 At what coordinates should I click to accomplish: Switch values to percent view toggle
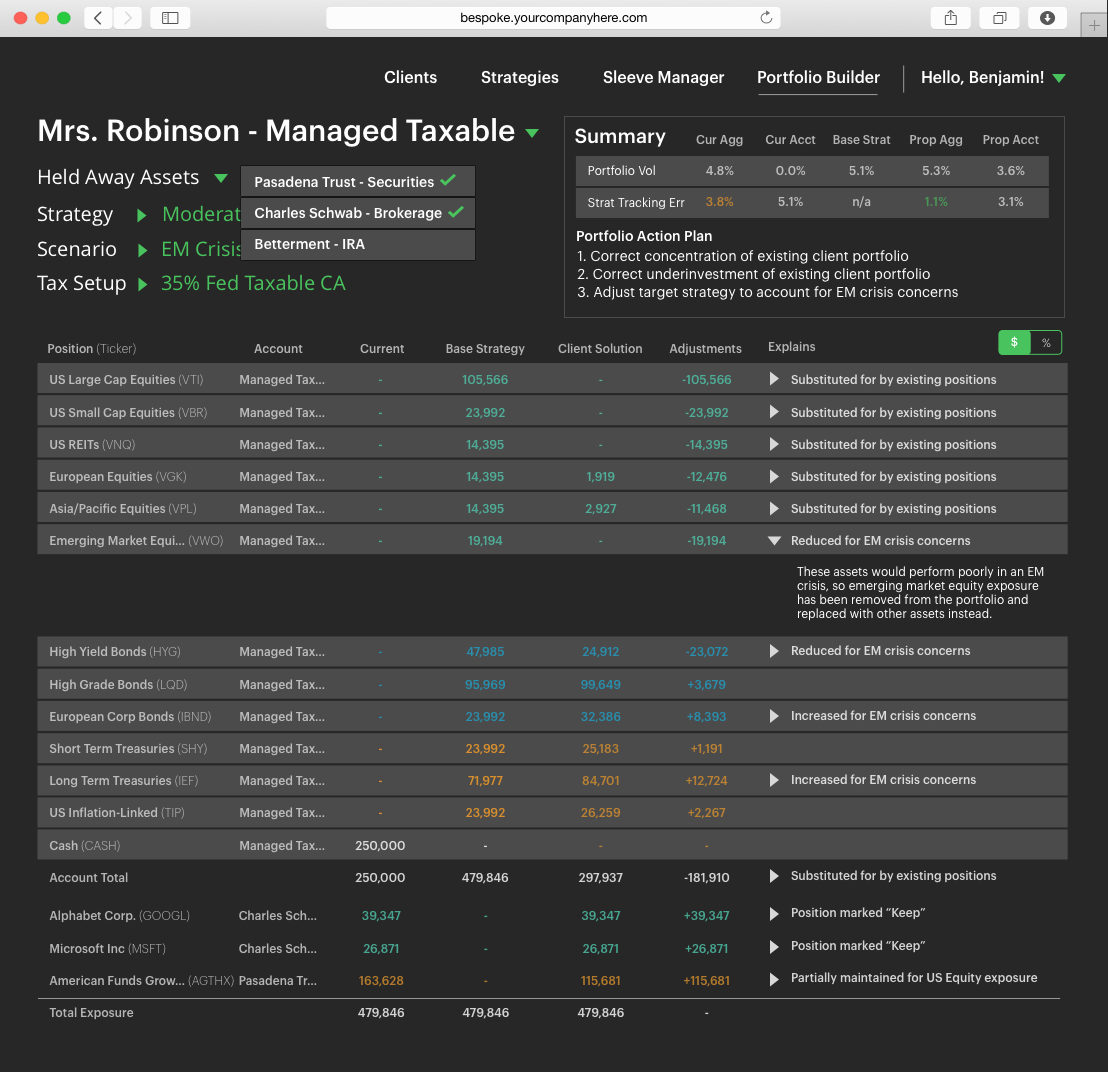(1046, 343)
